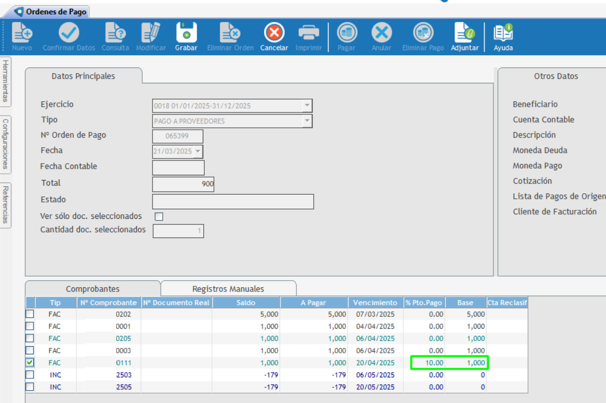606x403 pixels.
Task: Switch to the Registros Manuales tab
Action: [x=228, y=289]
